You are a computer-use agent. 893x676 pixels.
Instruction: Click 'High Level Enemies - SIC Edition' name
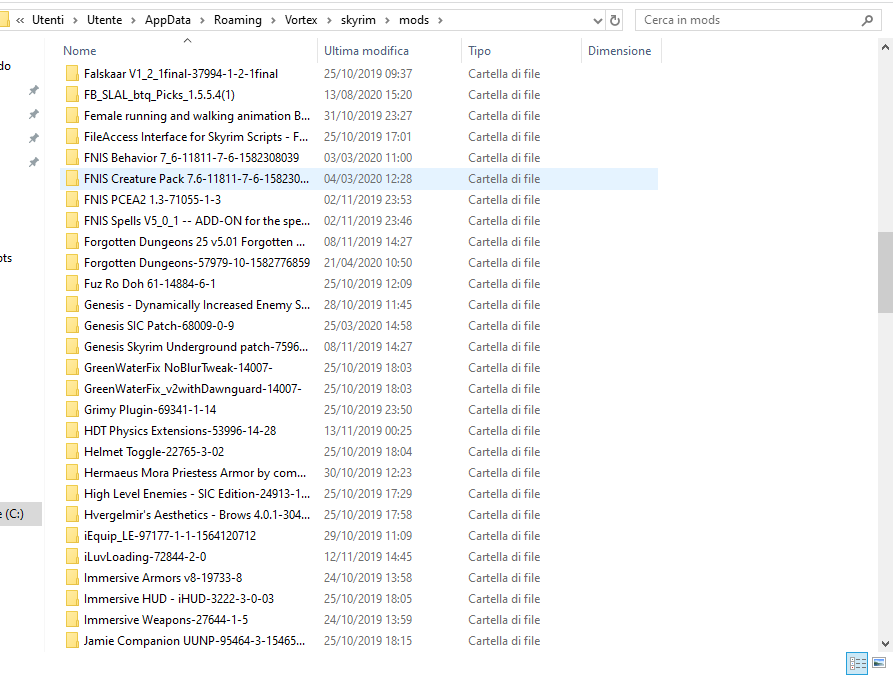point(197,494)
